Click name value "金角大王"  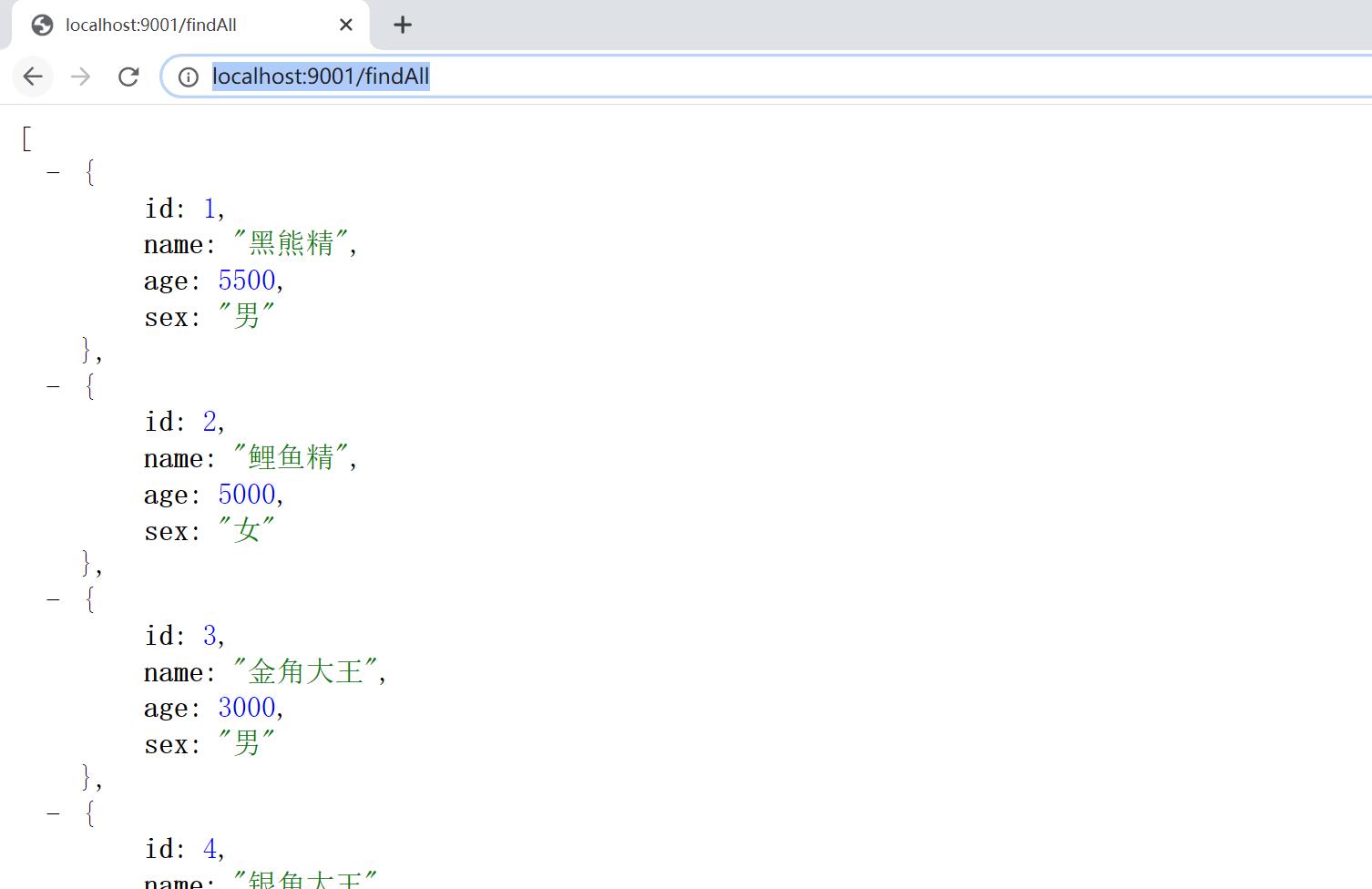point(305,670)
